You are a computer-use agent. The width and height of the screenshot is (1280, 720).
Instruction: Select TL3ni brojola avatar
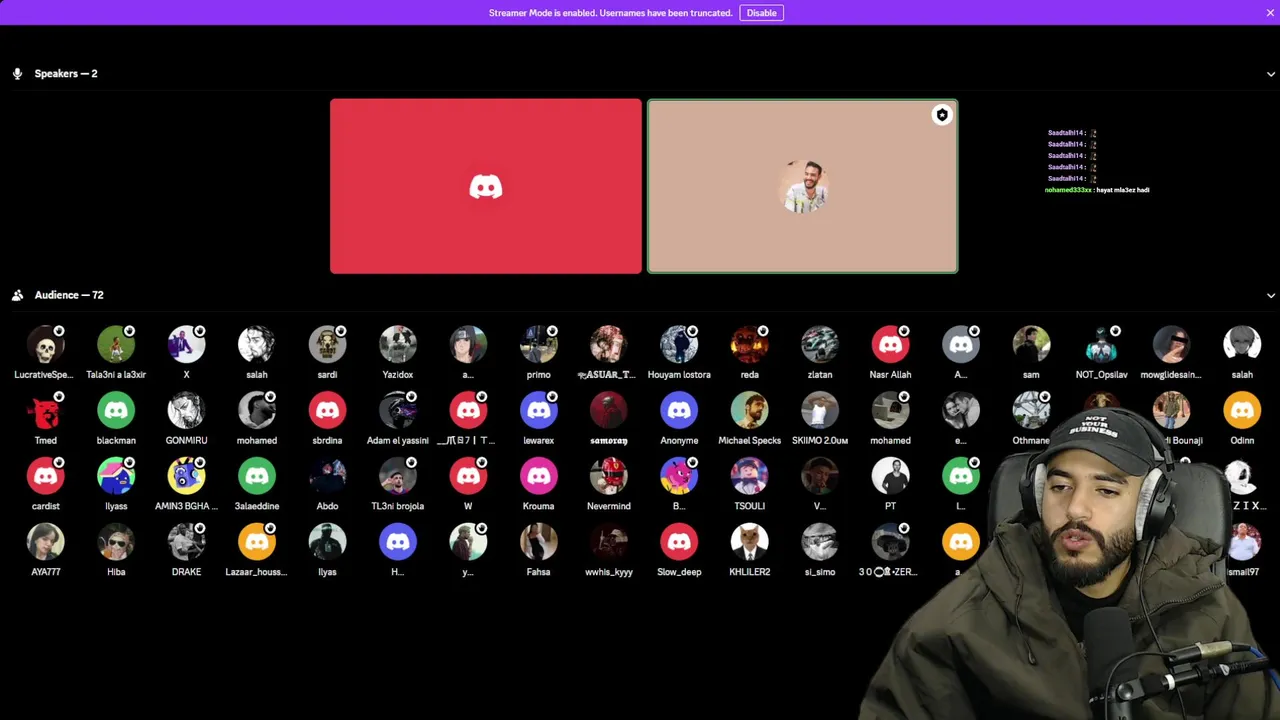[x=398, y=476]
